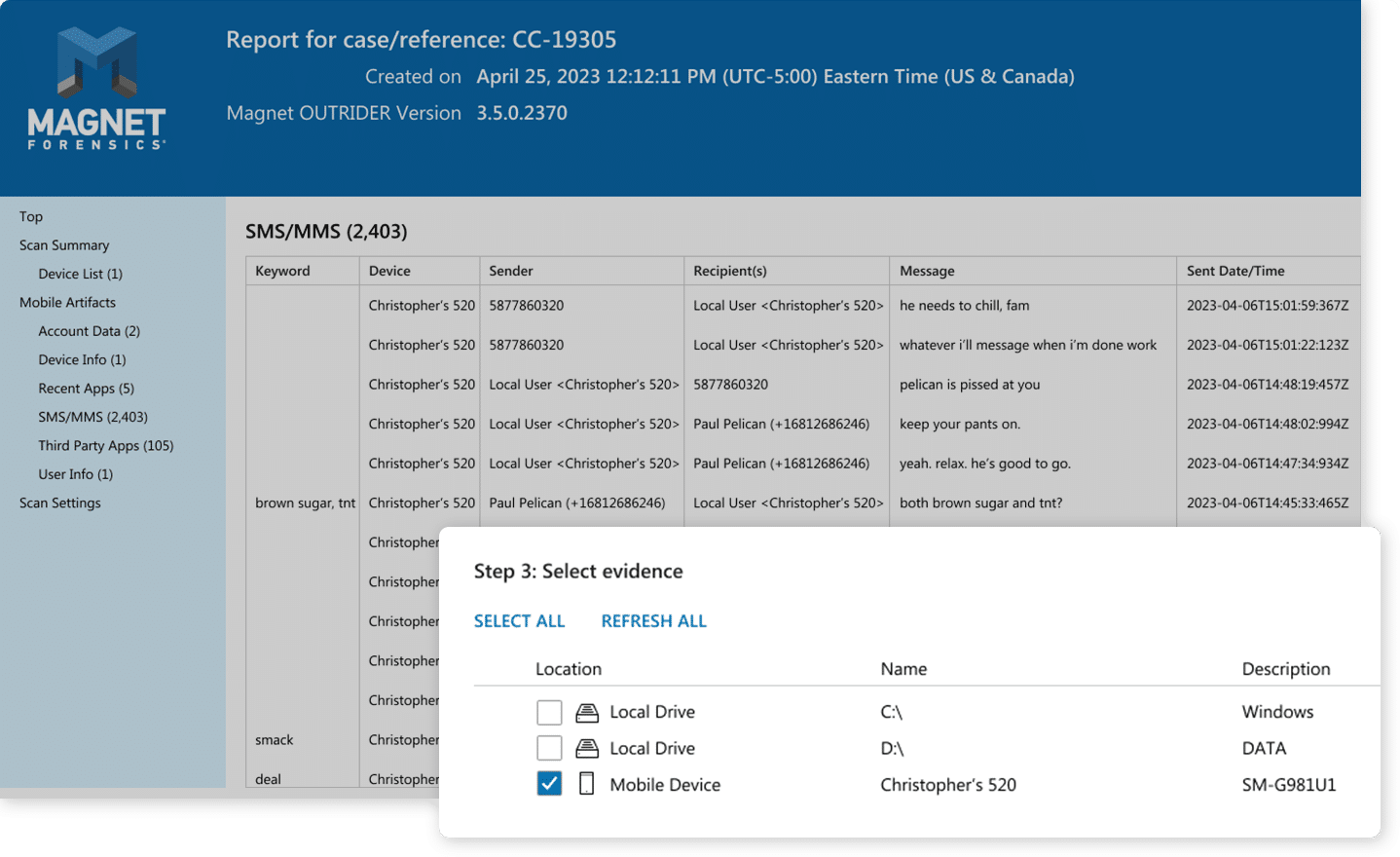
Task: Click keyword cell 'brown sugar, tnt'
Action: [x=306, y=503]
